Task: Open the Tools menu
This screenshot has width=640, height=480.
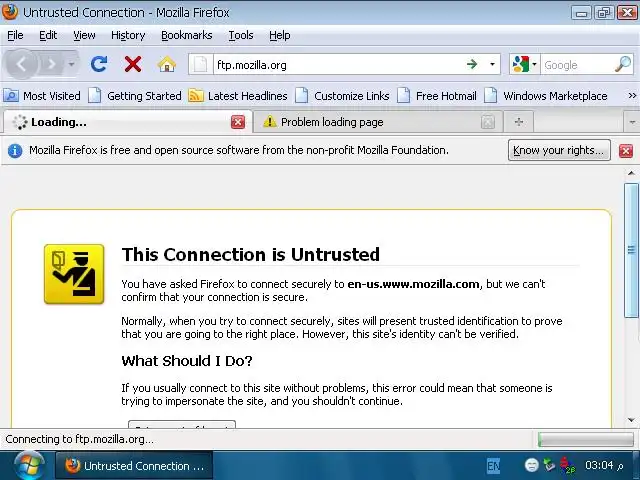Action: (x=241, y=36)
